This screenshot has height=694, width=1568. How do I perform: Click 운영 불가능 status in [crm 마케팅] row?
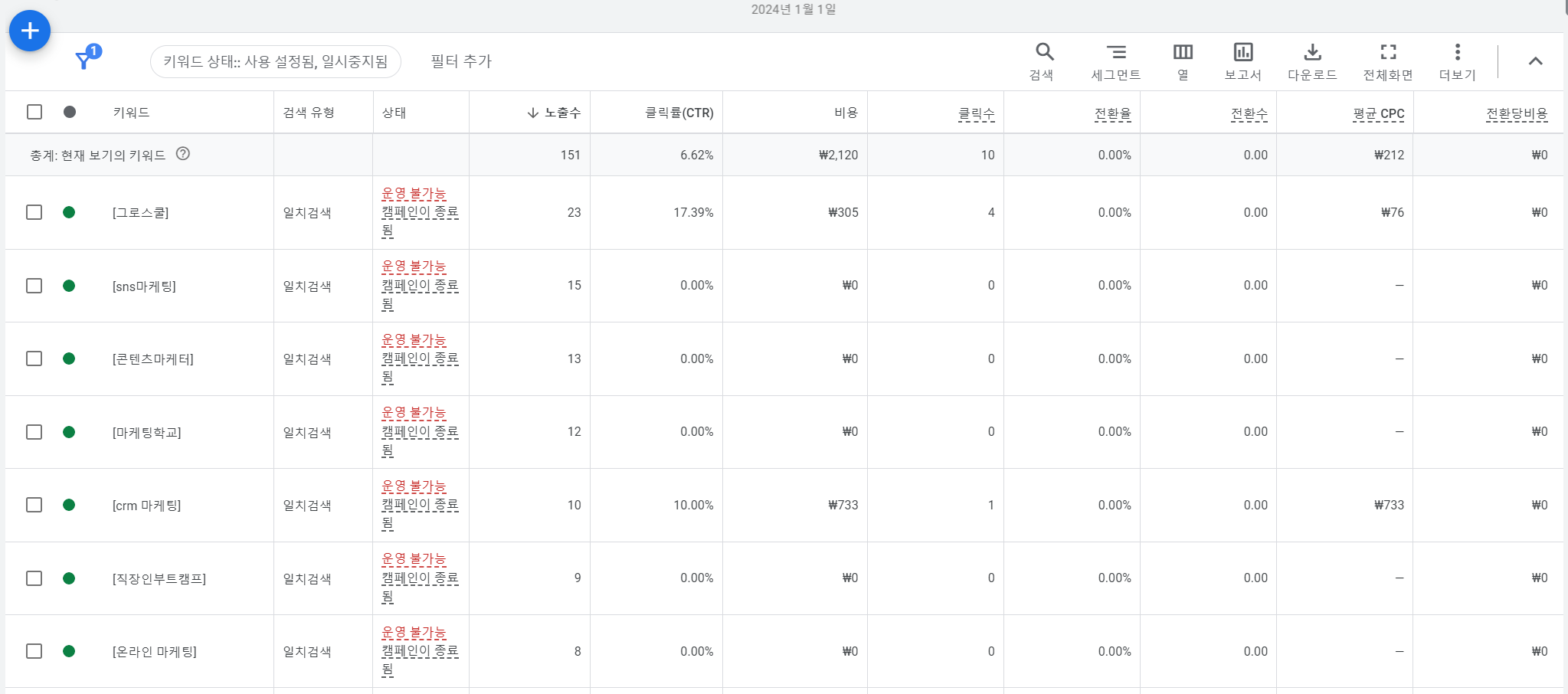414,486
